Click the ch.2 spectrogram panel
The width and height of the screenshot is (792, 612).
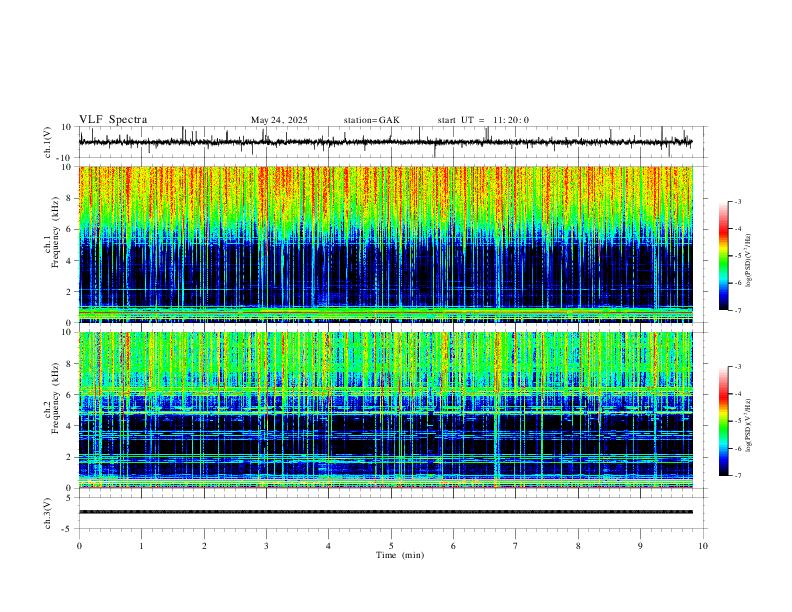(x=386, y=410)
